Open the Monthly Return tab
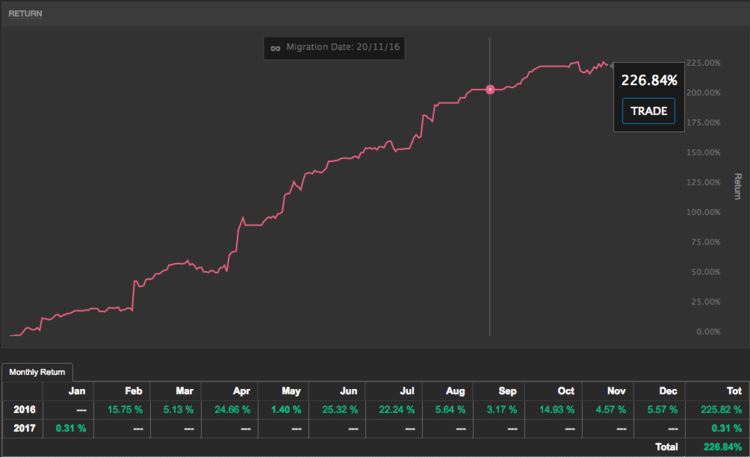 pos(37,372)
